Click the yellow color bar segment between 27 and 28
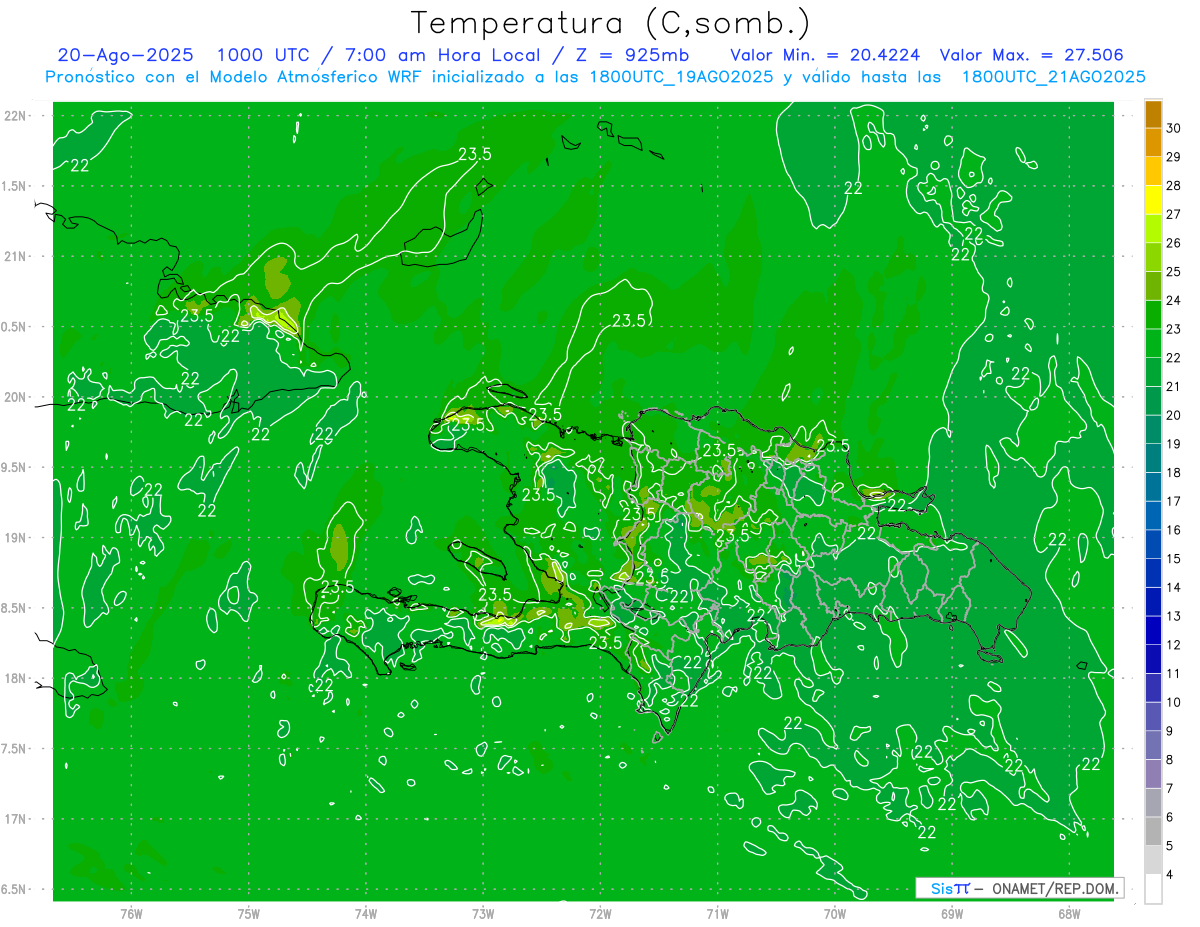 (1154, 201)
